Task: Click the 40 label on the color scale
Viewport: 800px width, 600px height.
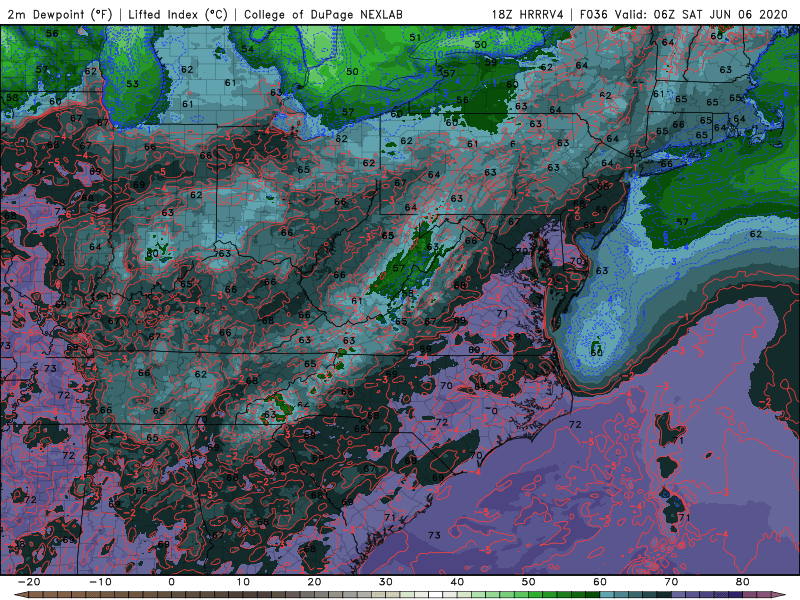Action: pos(457,582)
